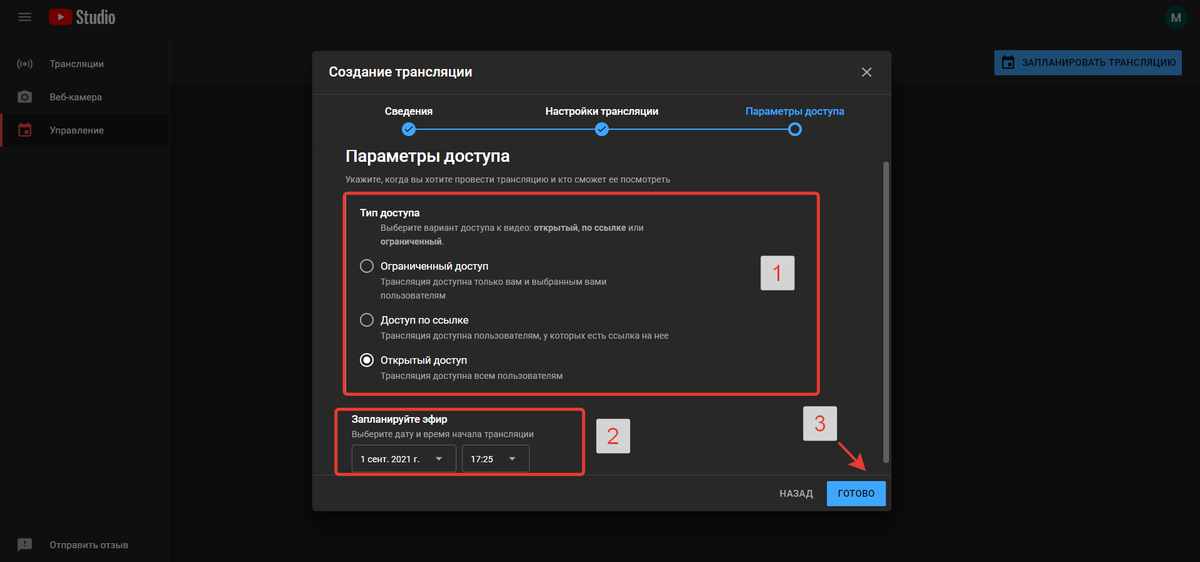Click the Параметры доступа step
Screen dimensions: 1200x562
(794, 129)
